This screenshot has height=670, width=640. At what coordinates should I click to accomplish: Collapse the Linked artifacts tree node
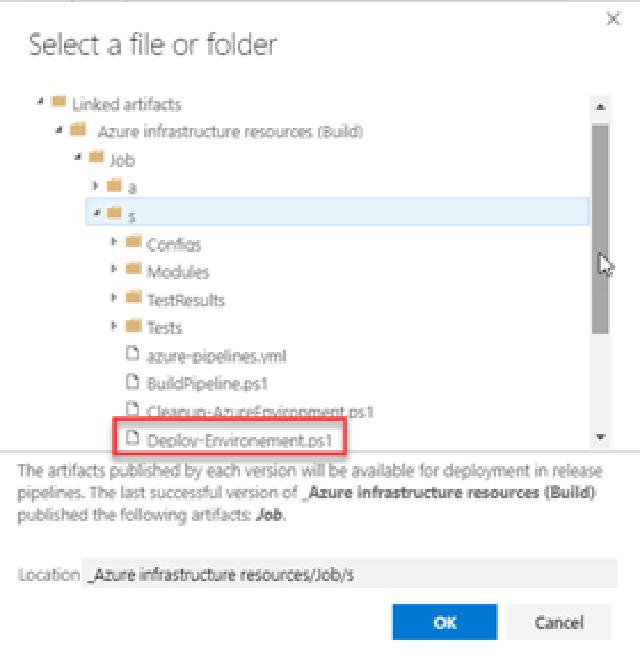coord(40,102)
